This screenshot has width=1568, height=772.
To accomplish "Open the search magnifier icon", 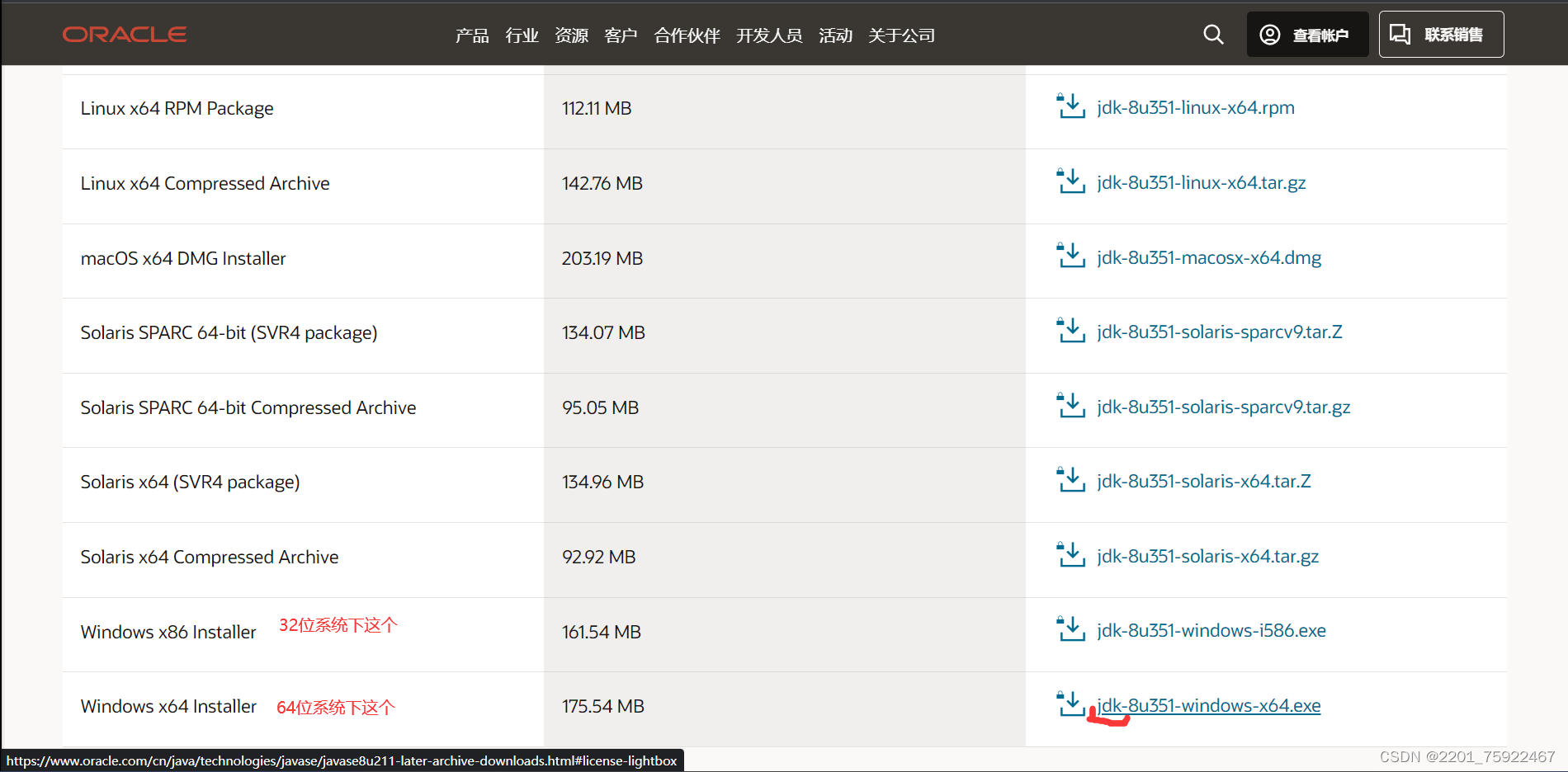I will coord(1213,35).
